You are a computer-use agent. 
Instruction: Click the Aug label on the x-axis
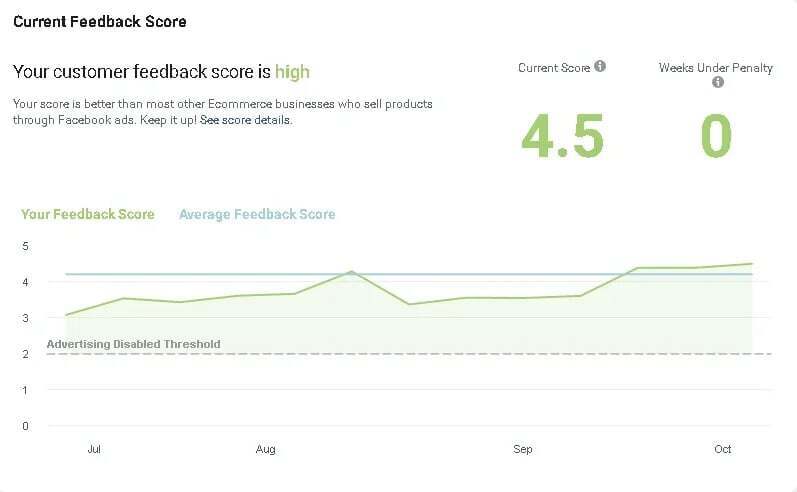click(266, 449)
